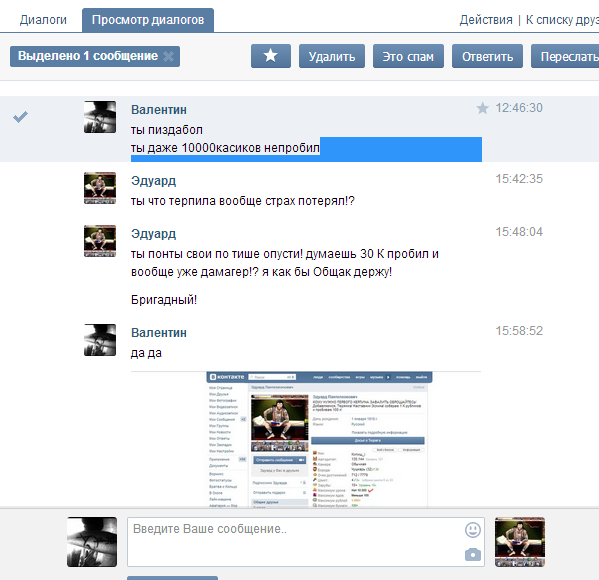Open Эдуард's avatar right of message box
Image resolution: width=599 pixels, height=580 pixels.
click(x=520, y=542)
